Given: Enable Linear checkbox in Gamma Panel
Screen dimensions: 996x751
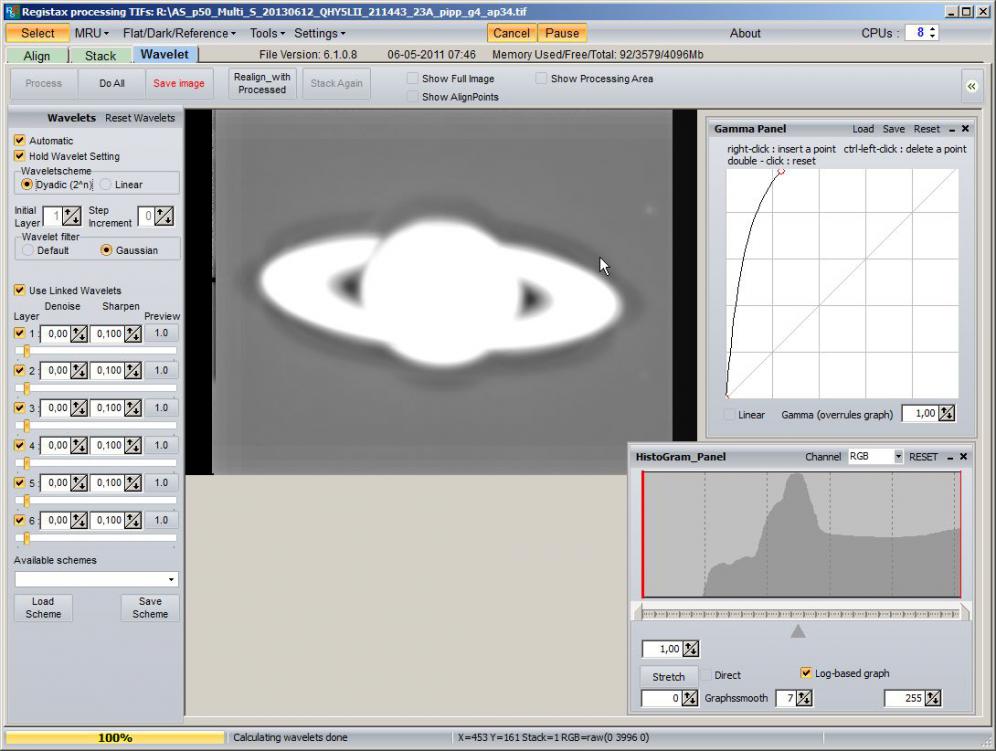Looking at the screenshot, I should [x=729, y=414].
